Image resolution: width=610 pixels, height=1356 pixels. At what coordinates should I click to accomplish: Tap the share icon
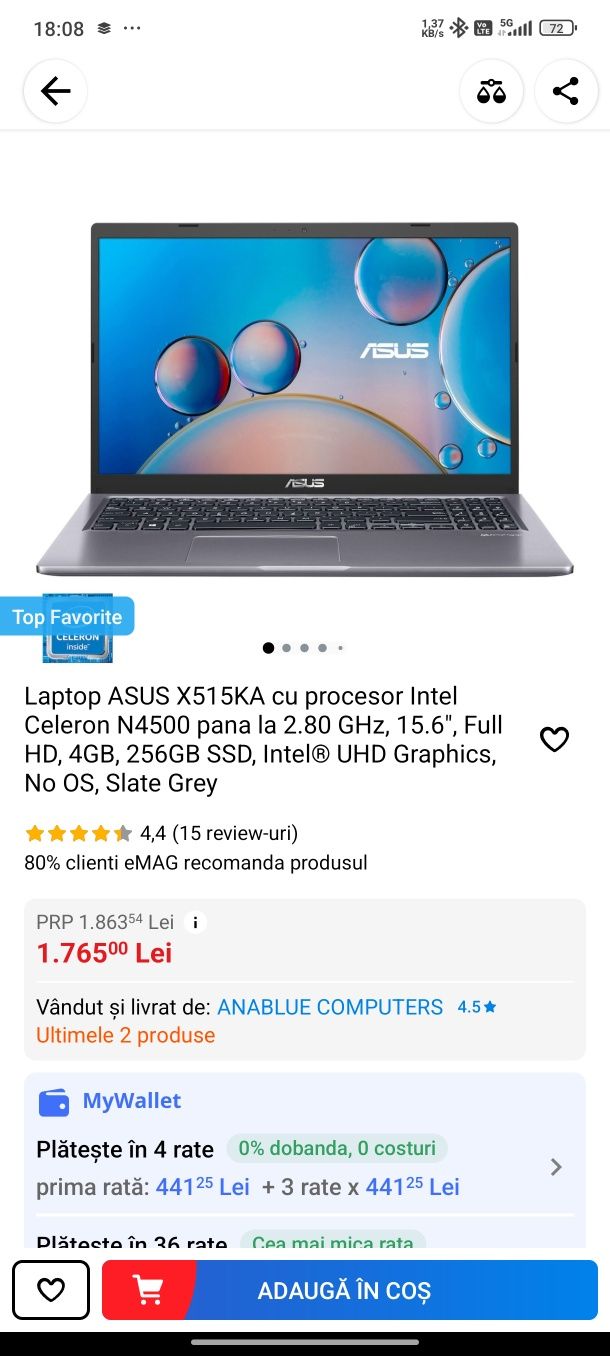pyautogui.click(x=566, y=91)
